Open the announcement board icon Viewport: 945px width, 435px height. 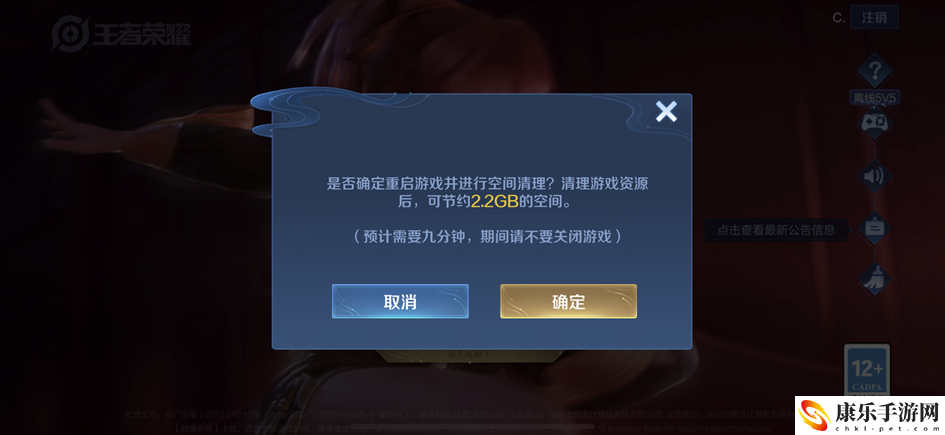(x=874, y=228)
